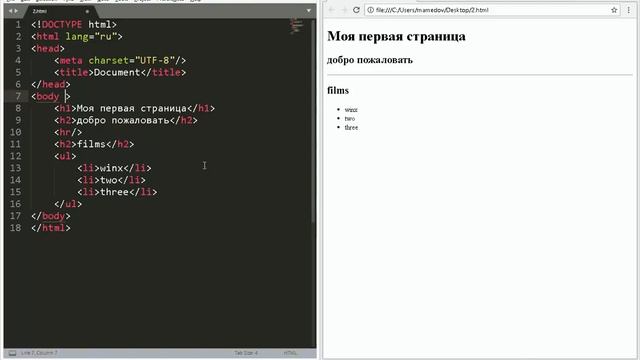Click the site information icon in address bar
Viewport: 640px width, 360px height.
pyautogui.click(x=370, y=10)
